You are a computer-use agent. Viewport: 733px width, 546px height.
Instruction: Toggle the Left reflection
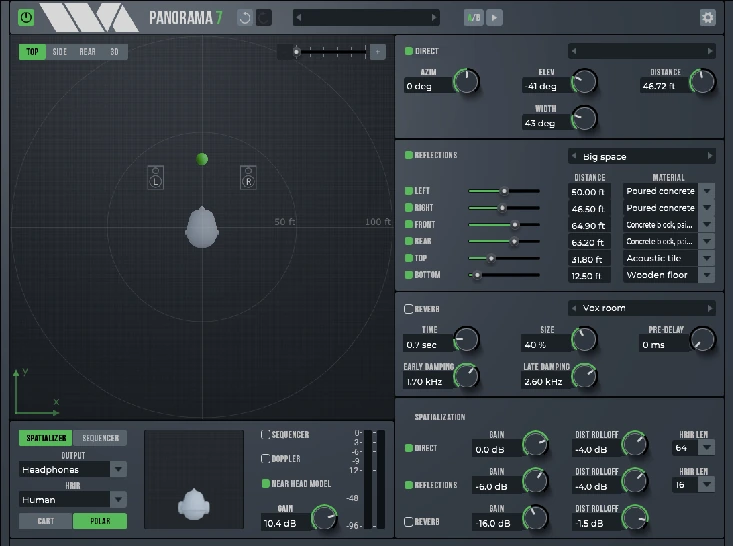point(409,191)
